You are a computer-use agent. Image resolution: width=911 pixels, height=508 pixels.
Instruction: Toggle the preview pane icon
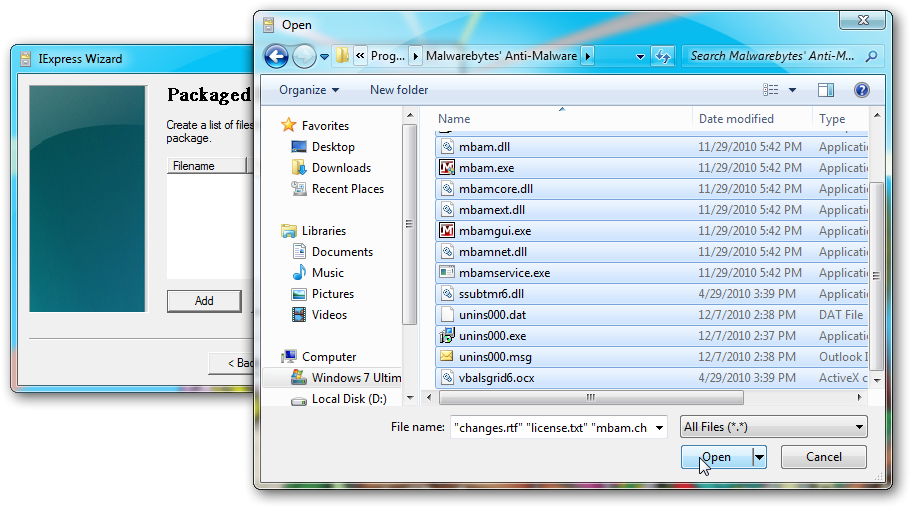coord(826,90)
